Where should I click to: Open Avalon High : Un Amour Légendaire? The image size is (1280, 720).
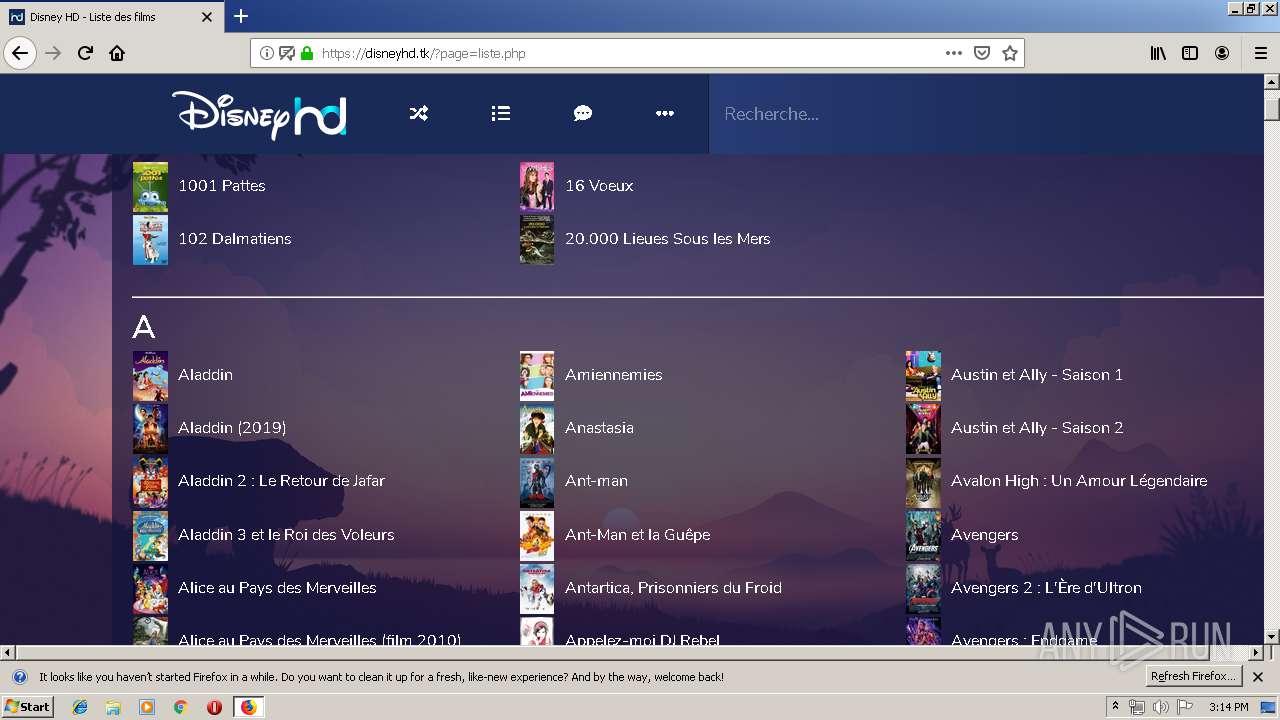point(1079,480)
